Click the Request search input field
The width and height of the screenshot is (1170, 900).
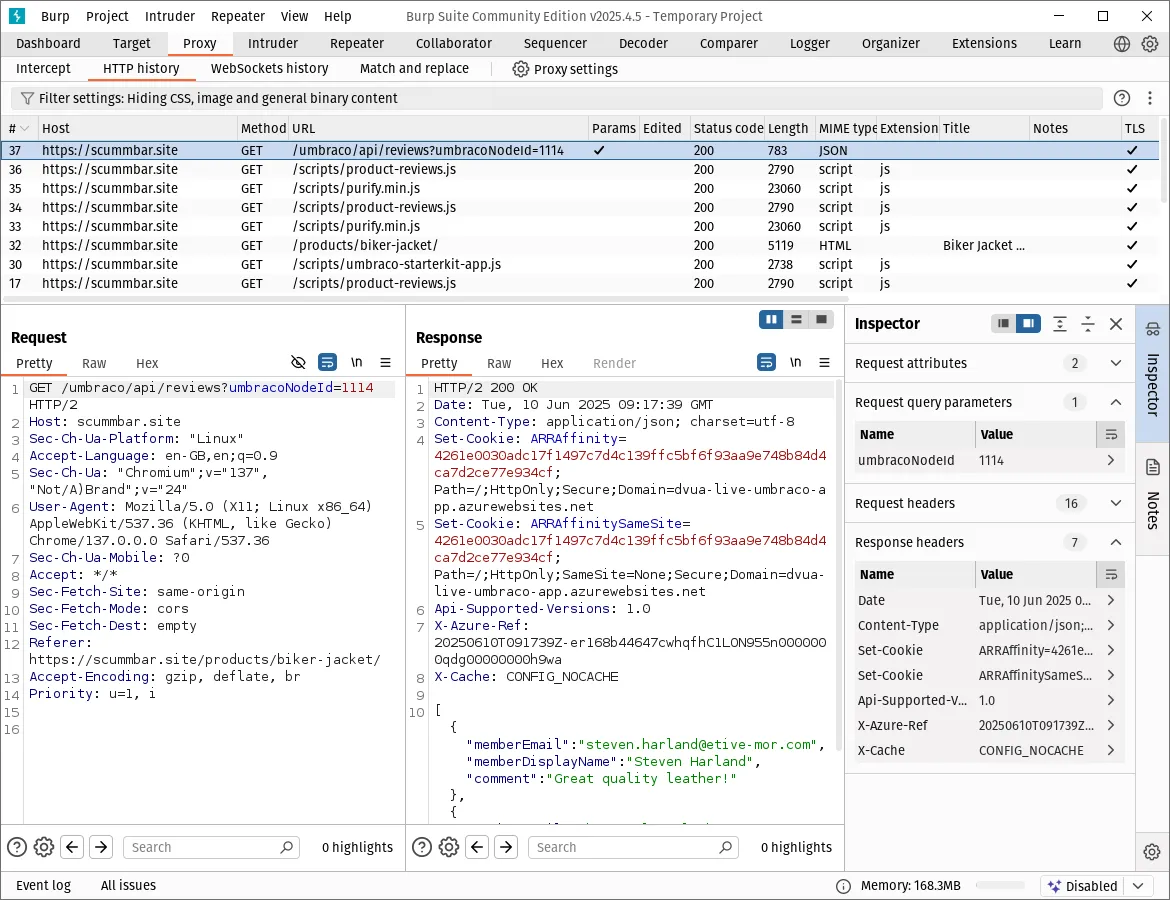tap(211, 847)
